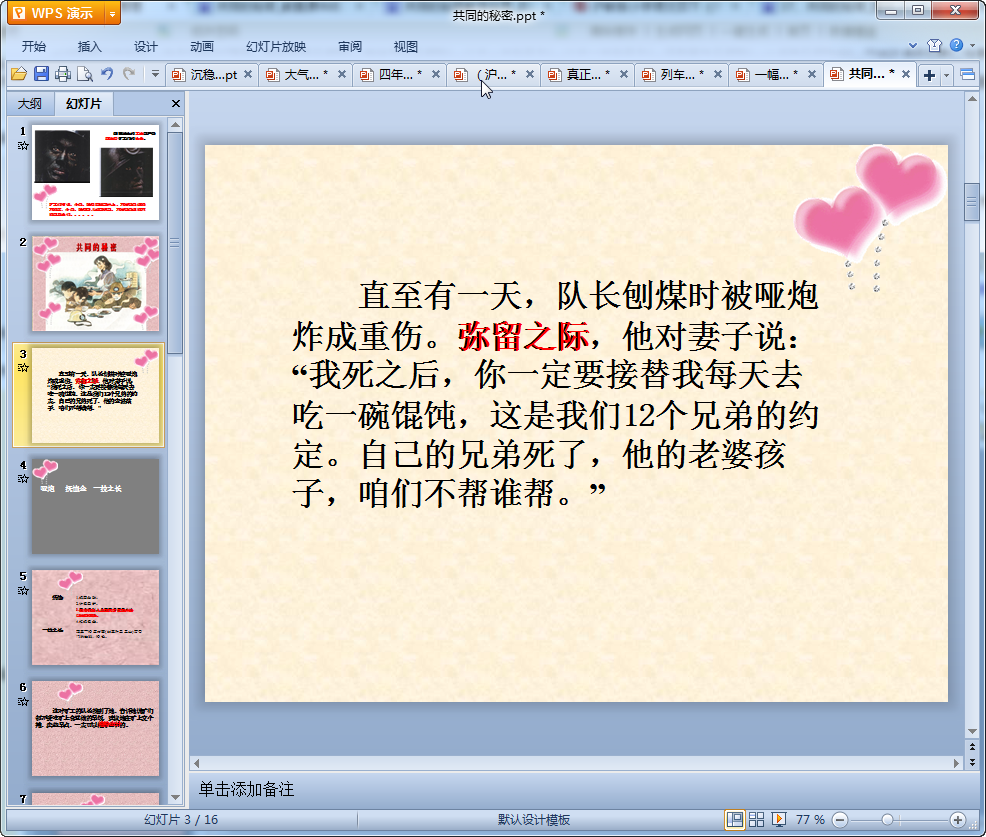Switch panel to 大纲 outline tab
This screenshot has width=986, height=837.
[30, 104]
